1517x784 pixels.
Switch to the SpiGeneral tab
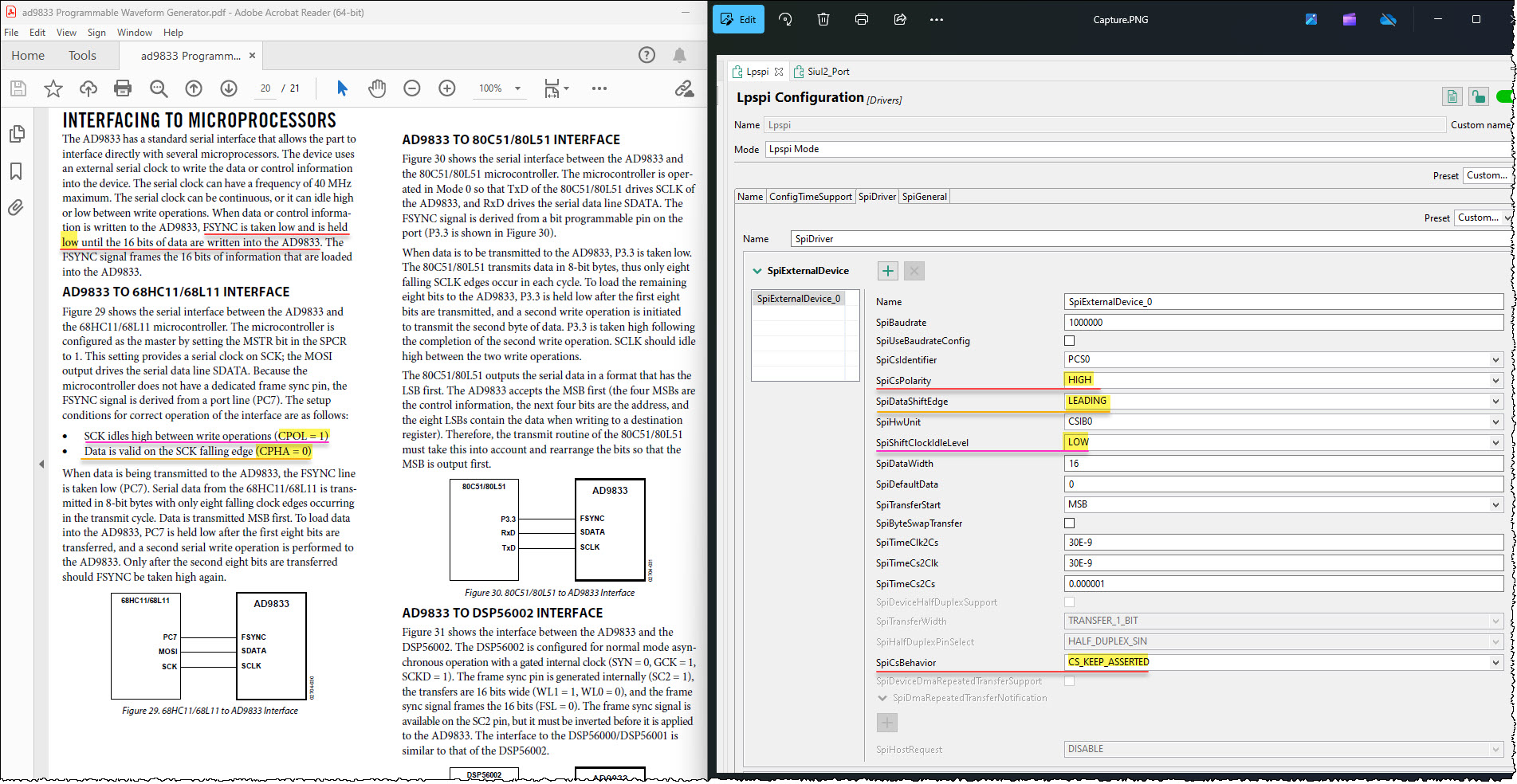point(925,197)
